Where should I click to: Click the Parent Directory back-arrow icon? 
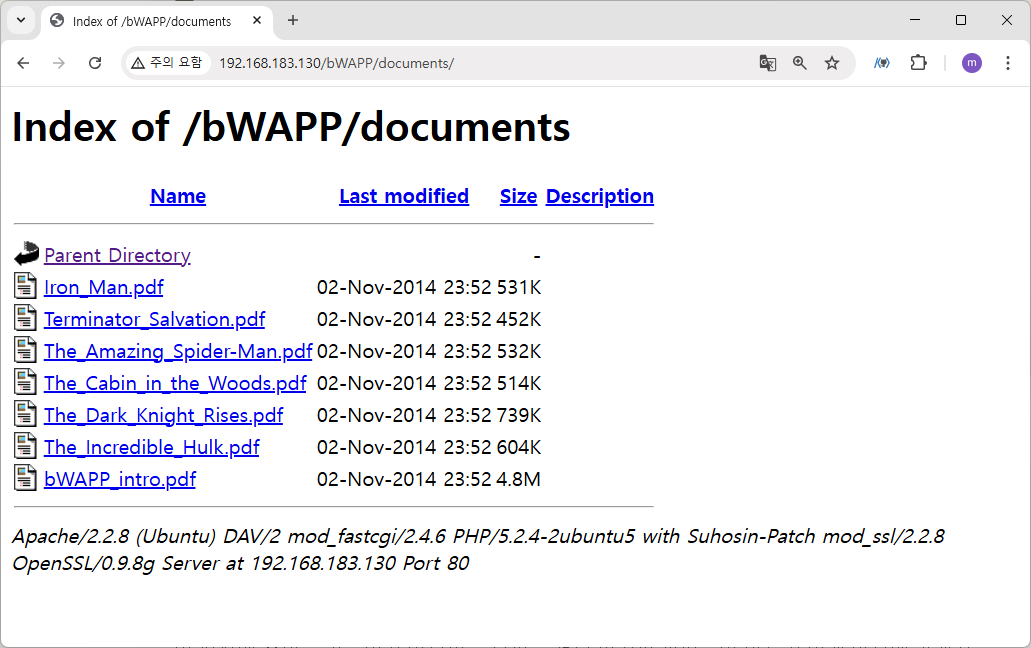point(26,254)
